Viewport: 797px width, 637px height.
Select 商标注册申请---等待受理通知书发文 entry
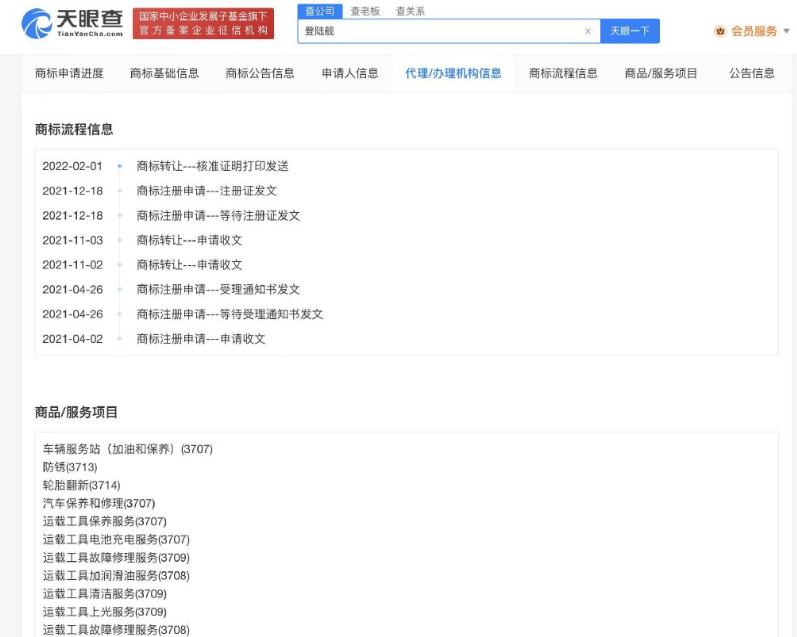230,314
